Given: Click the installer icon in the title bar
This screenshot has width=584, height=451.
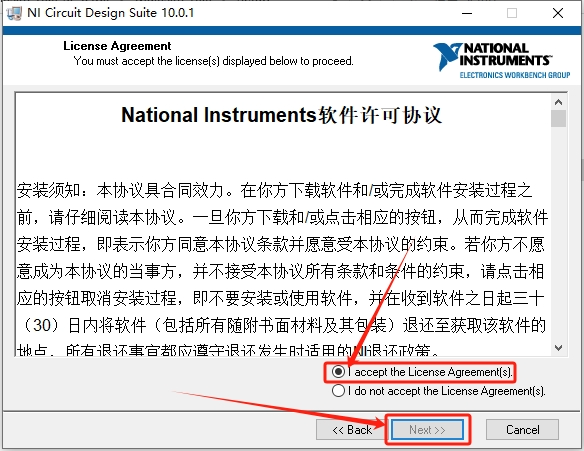Looking at the screenshot, I should (15, 13).
